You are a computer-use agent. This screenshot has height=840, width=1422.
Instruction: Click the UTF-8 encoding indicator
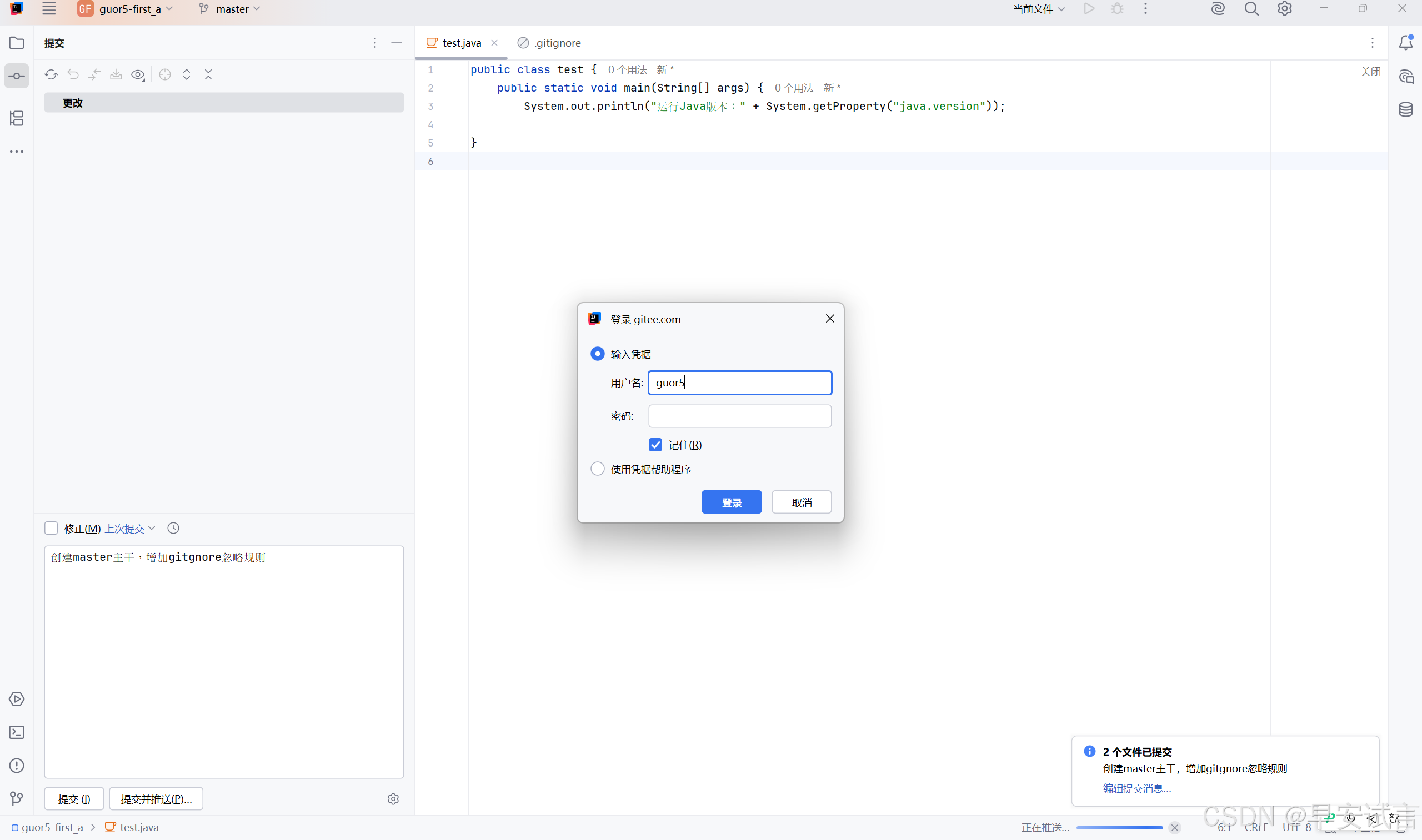point(1297,827)
